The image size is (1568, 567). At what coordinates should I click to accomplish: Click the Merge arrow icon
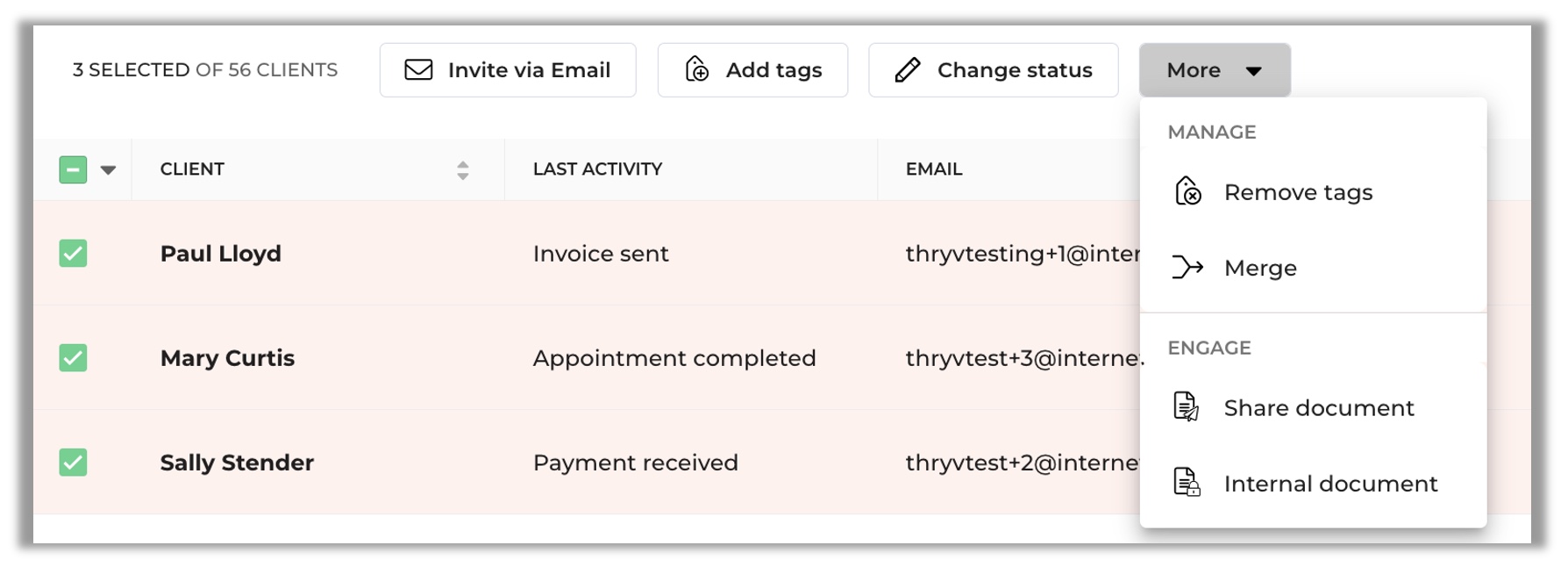(1187, 267)
